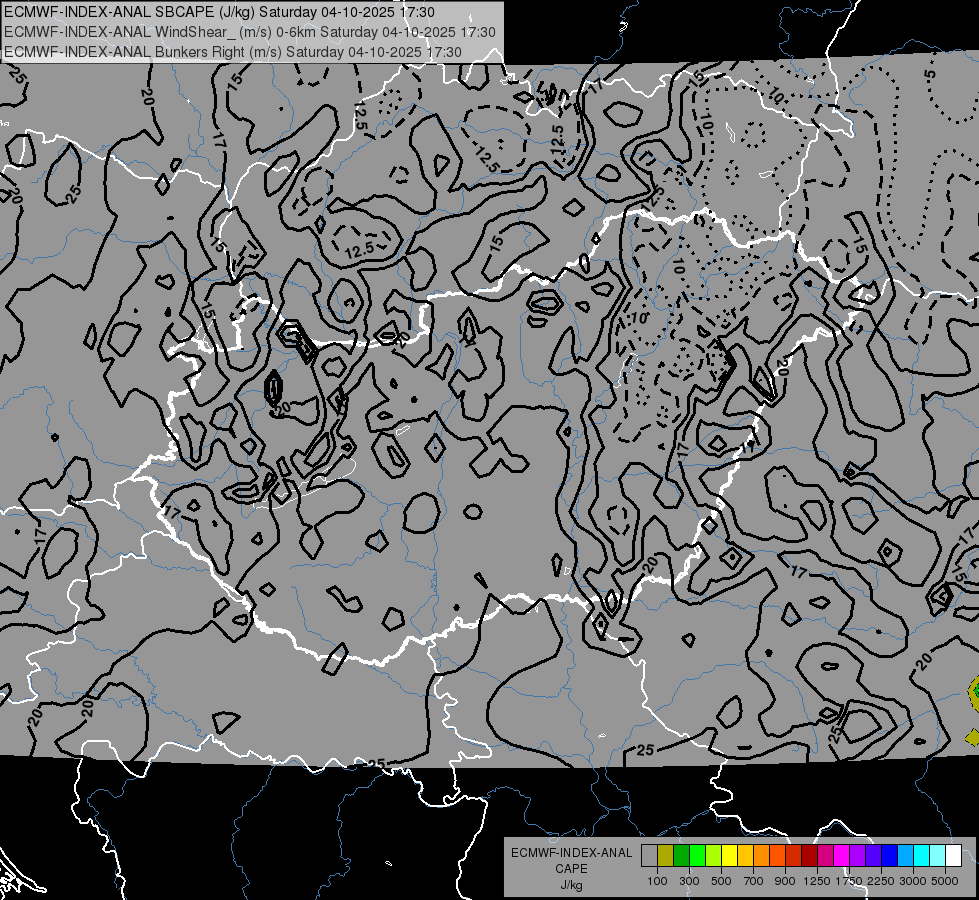This screenshot has width=979, height=900.
Task: Choose the pure blue CAPE legend swatch
Action: 890,856
